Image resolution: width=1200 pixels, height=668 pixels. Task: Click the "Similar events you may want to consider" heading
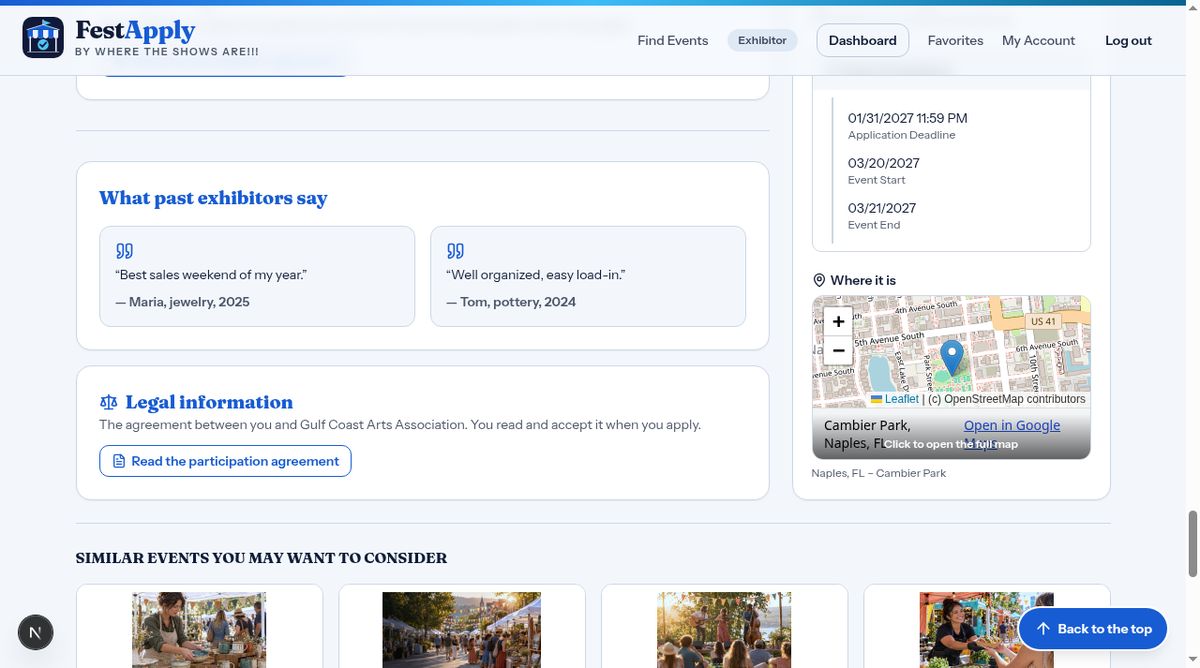coord(261,558)
